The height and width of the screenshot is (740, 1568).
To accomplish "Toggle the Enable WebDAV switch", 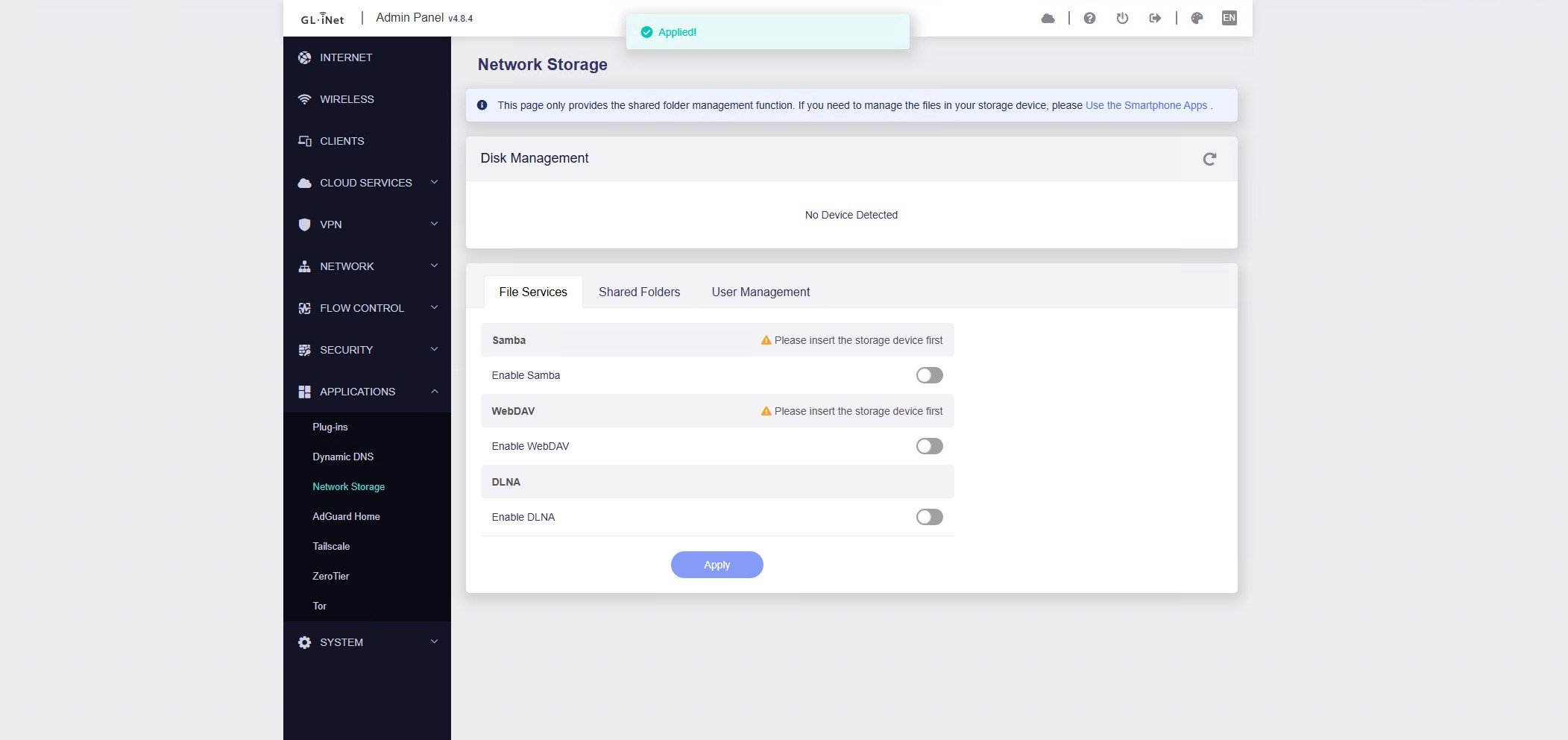I will click(x=929, y=446).
